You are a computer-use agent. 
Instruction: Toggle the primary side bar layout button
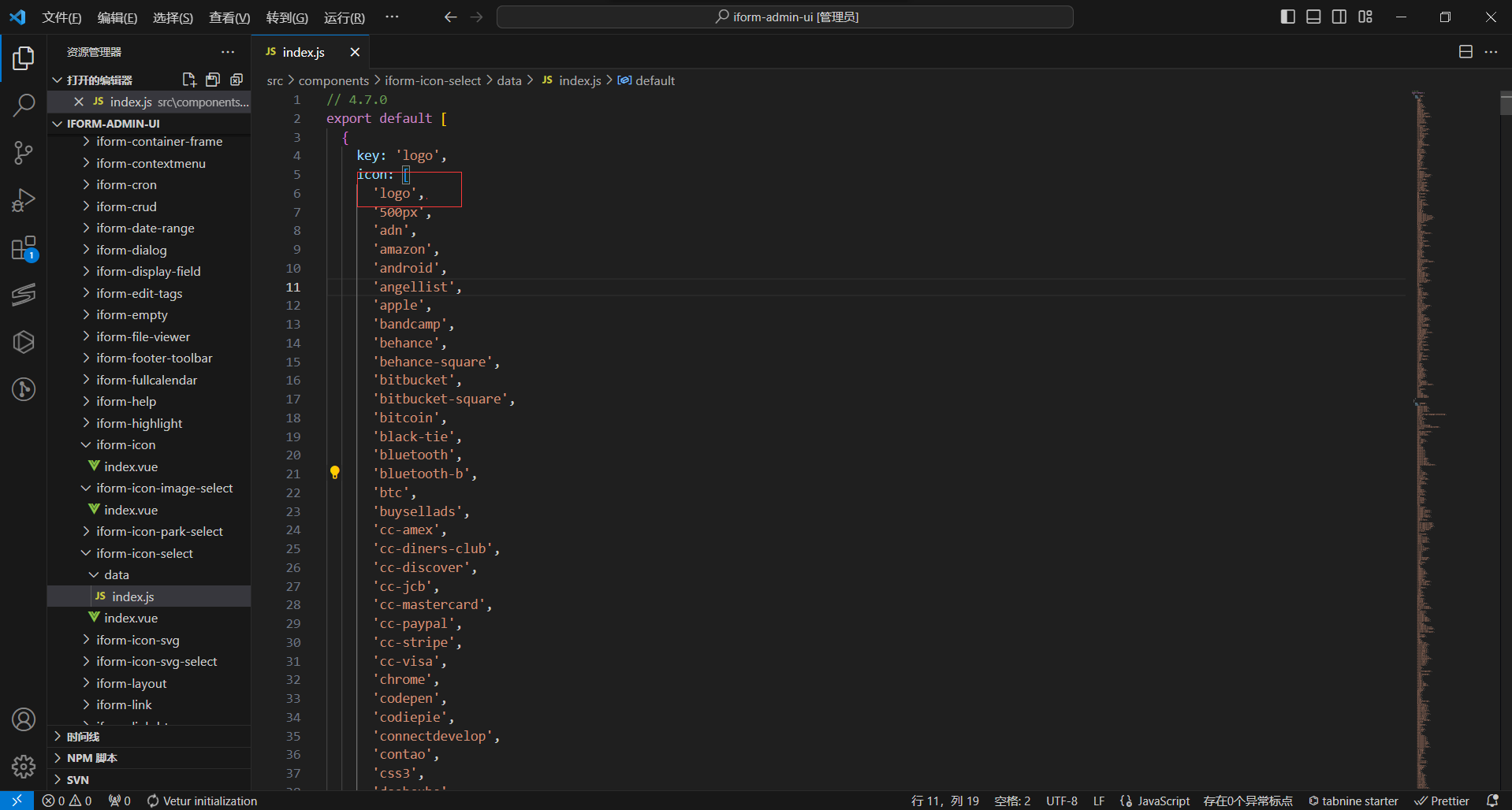[1288, 17]
